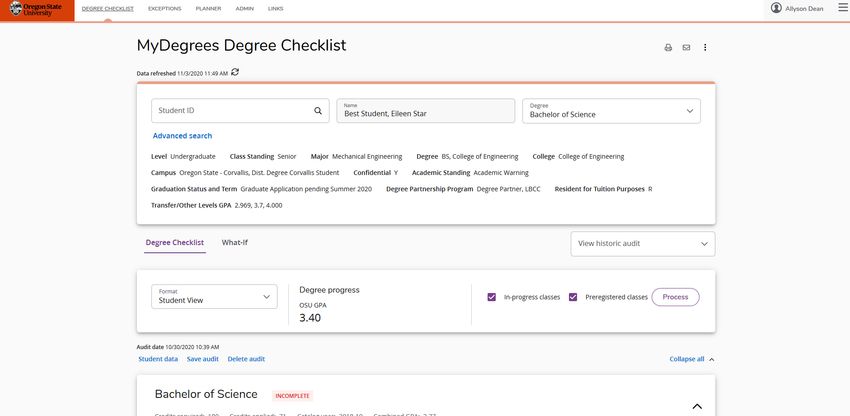The image size is (850, 416).
Task: Print the degree checklist
Action: pos(668,48)
